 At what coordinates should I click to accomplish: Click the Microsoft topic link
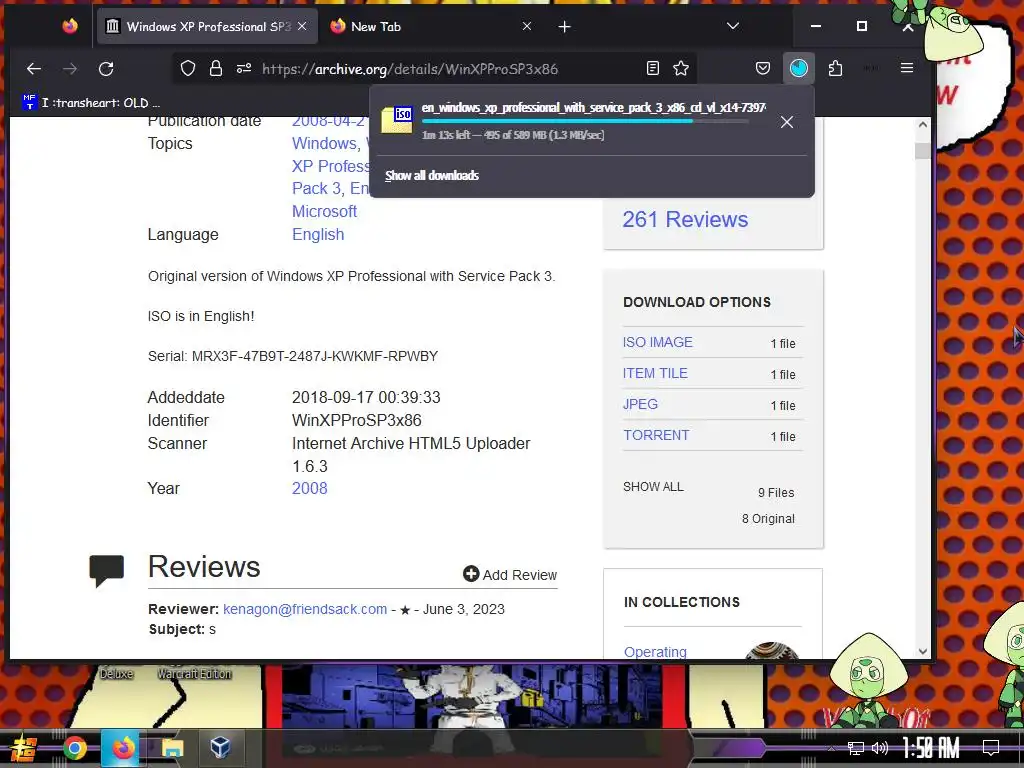point(325,212)
